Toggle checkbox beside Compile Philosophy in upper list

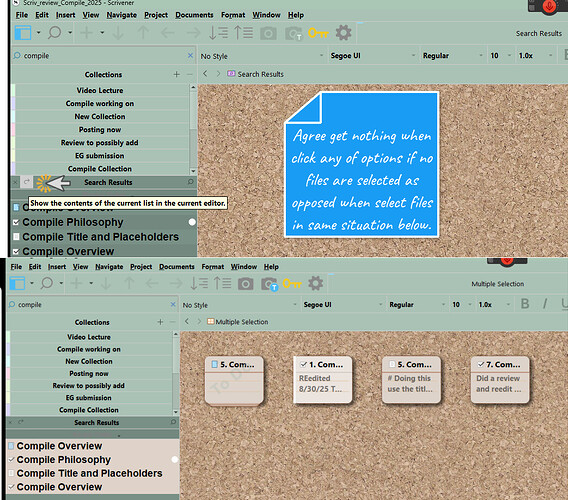click(16, 222)
